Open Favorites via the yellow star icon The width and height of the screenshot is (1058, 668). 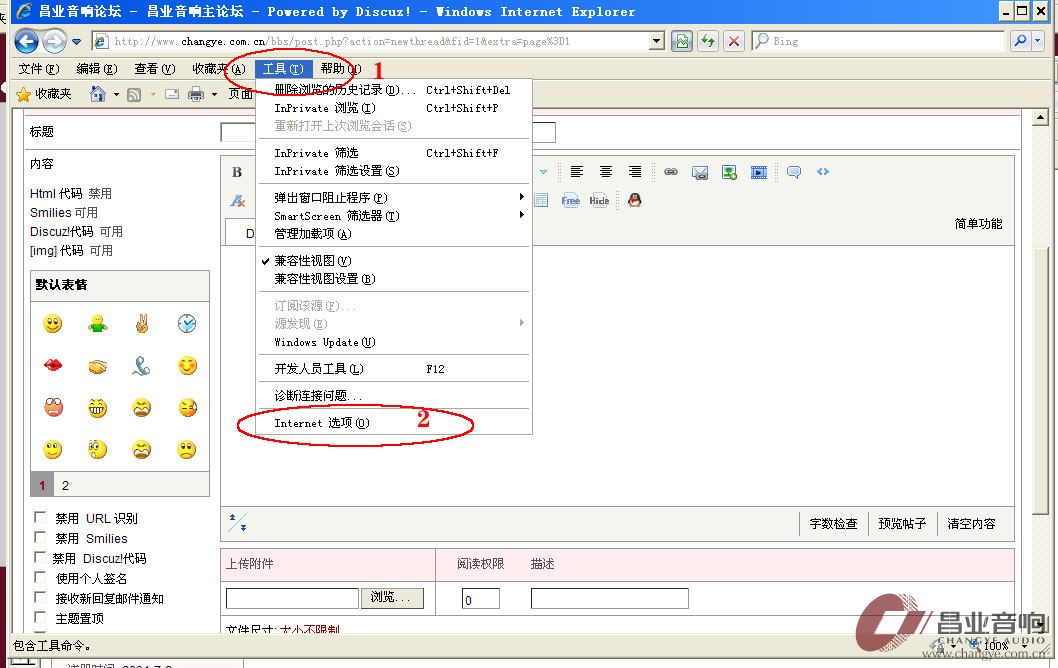point(24,94)
